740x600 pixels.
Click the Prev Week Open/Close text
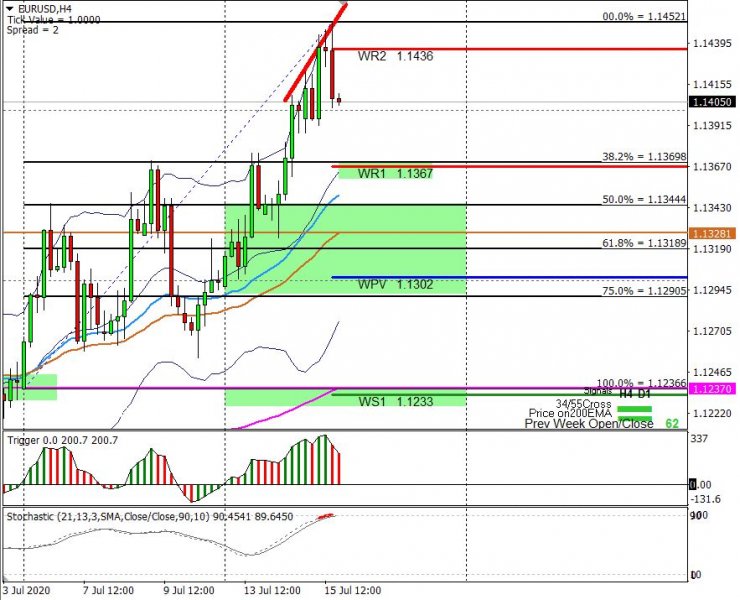point(589,424)
